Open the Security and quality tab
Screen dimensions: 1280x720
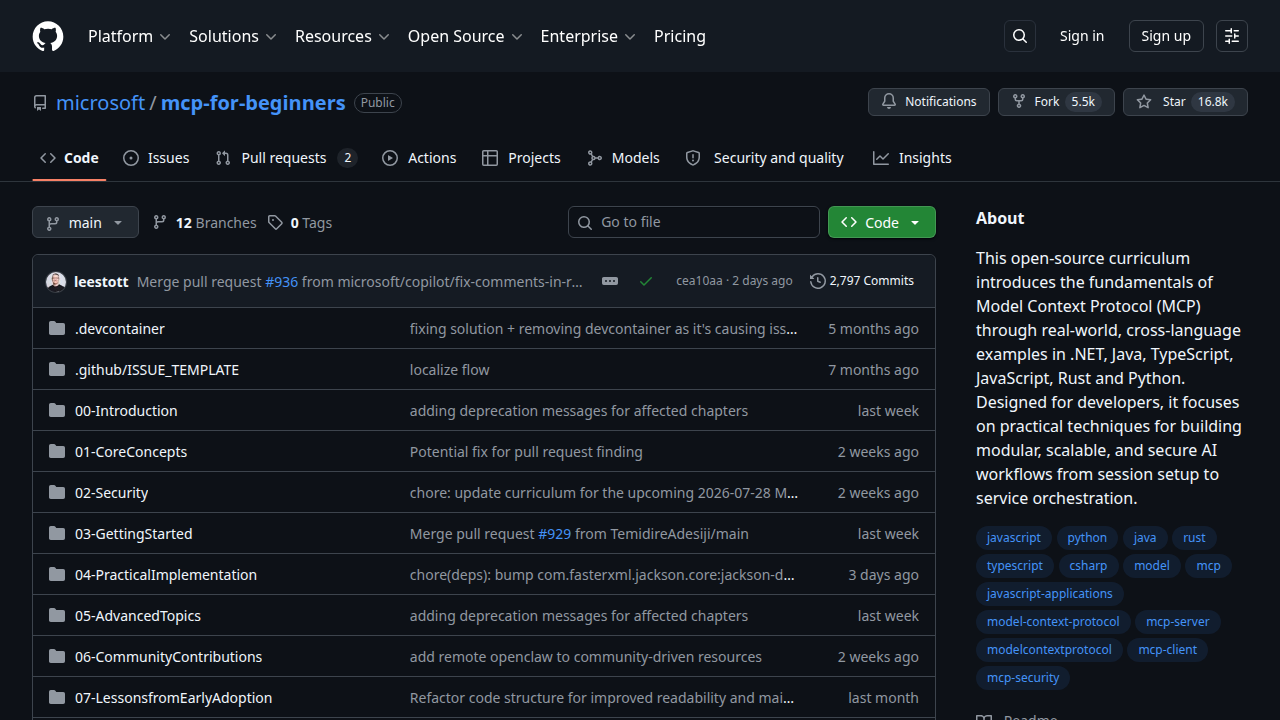pos(765,158)
